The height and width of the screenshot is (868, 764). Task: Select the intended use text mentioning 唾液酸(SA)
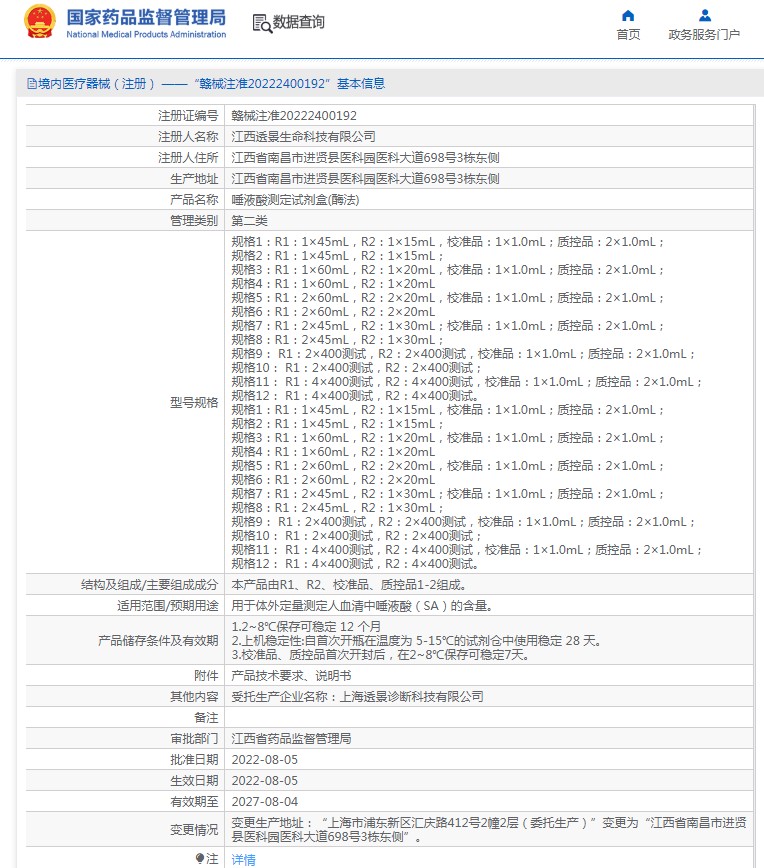click(x=362, y=606)
